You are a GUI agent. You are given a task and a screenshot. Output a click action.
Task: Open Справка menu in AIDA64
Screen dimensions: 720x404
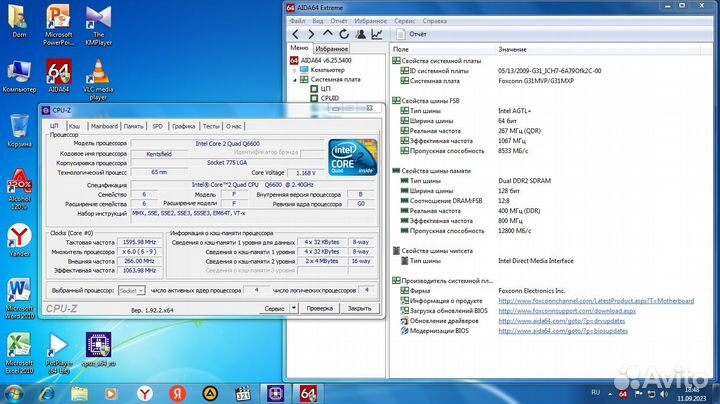pos(434,21)
